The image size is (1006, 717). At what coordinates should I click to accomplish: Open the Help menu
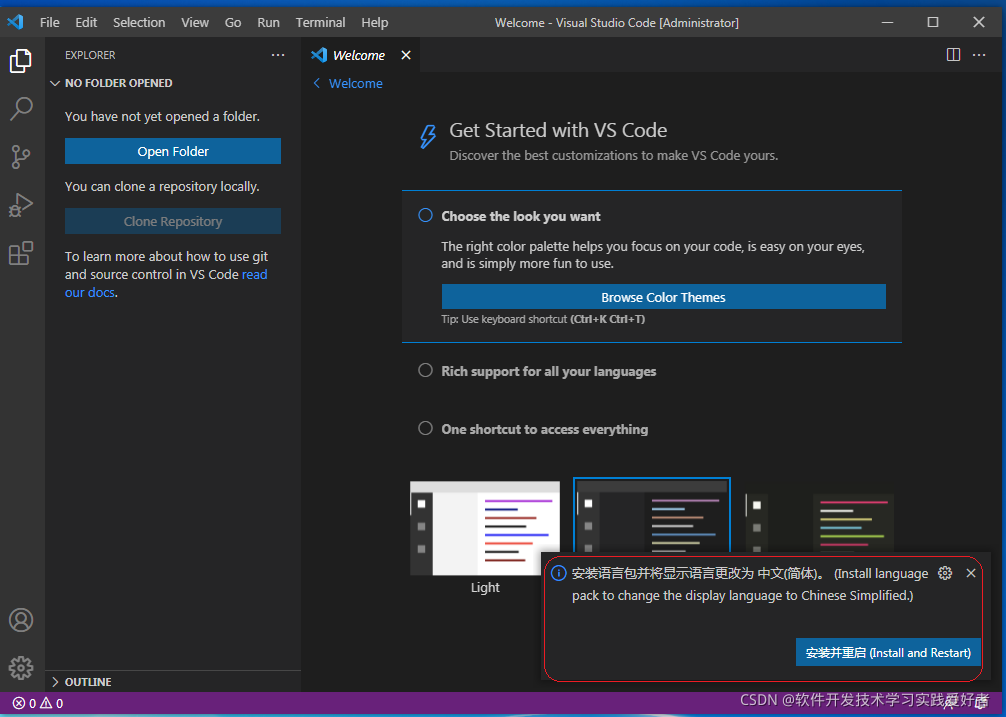375,22
